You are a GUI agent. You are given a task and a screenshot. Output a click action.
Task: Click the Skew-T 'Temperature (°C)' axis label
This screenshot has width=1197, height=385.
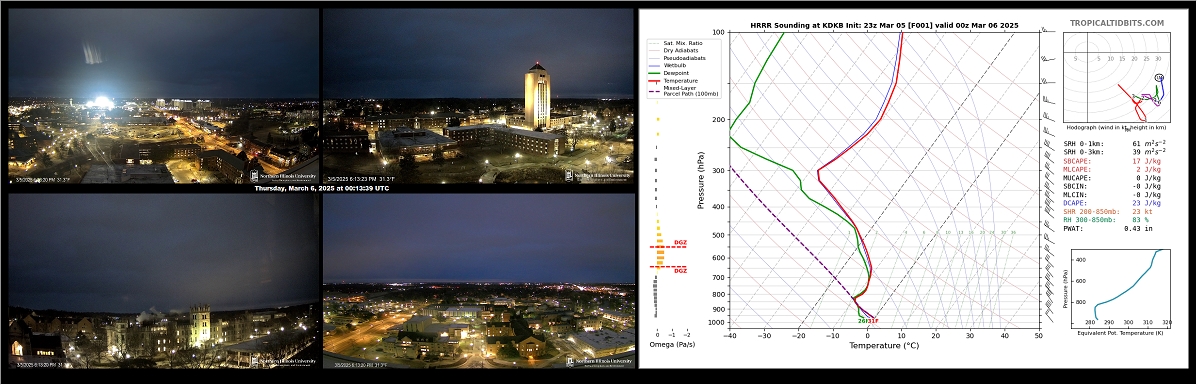(884, 345)
